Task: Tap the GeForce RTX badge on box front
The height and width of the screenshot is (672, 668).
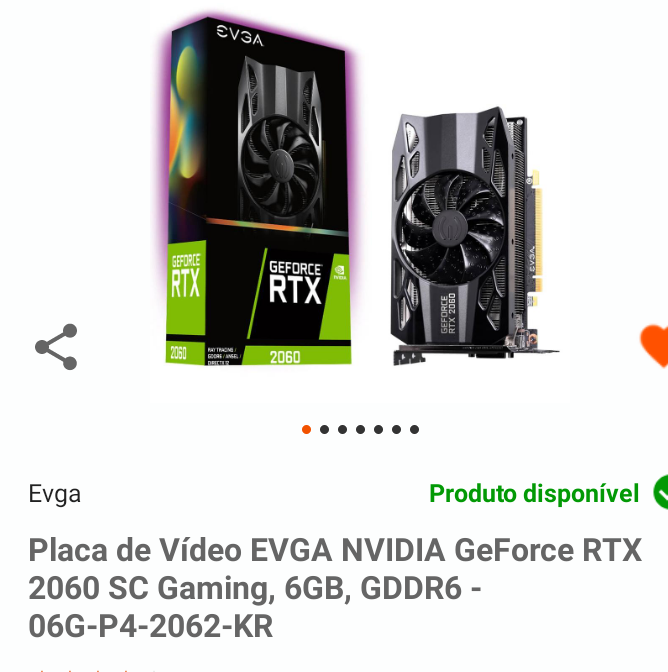Action: 295,282
